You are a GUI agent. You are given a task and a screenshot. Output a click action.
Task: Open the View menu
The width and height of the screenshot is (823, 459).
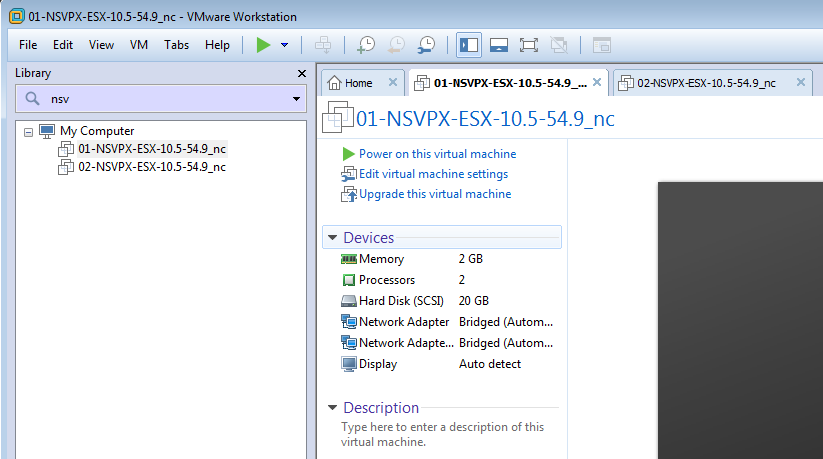tap(101, 45)
